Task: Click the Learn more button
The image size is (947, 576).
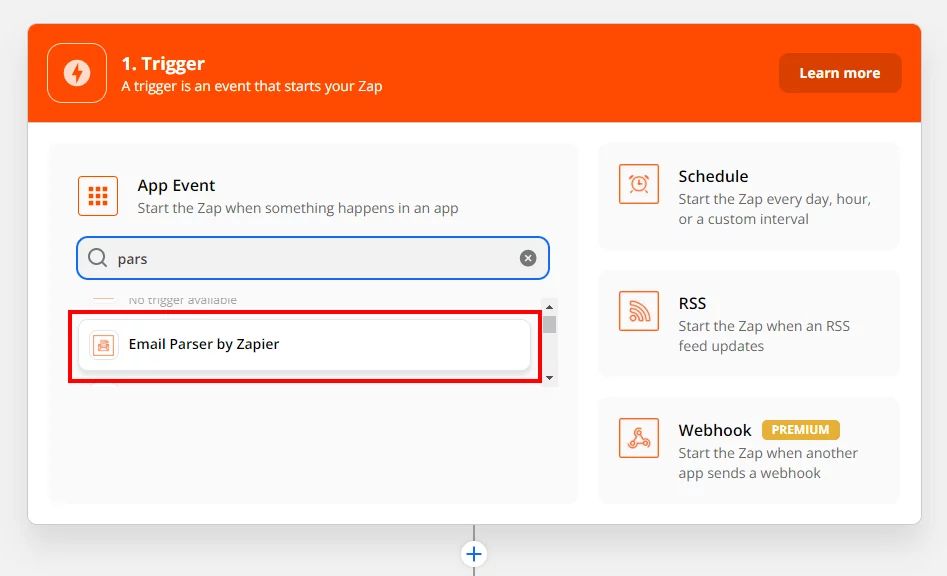Action: pyautogui.click(x=839, y=73)
